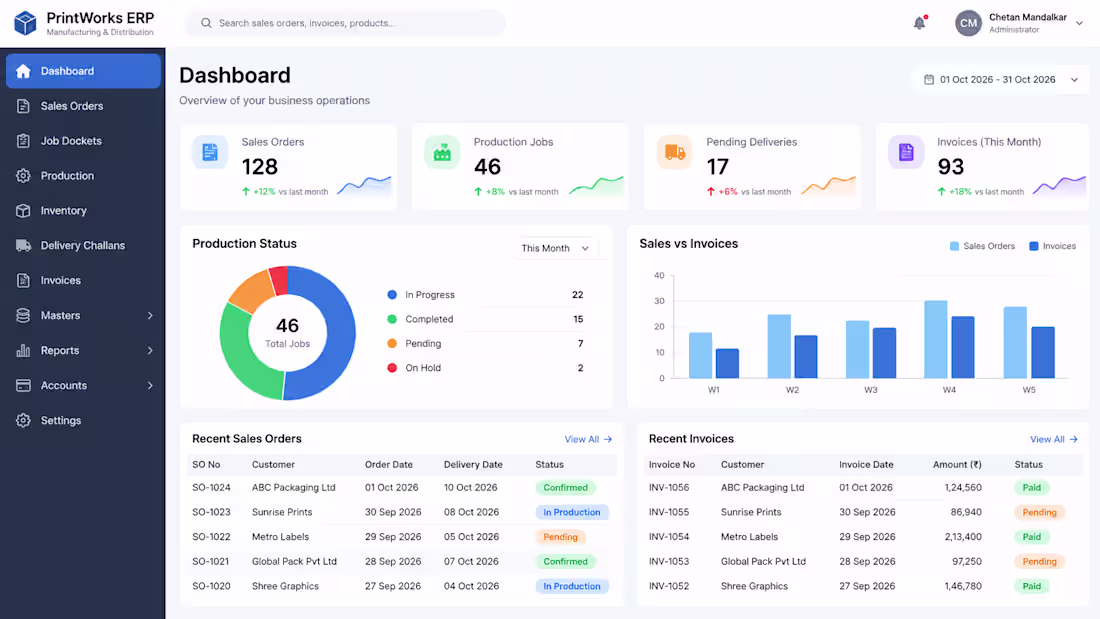
Task: Click the Sales Orders card sparkline
Action: [364, 185]
